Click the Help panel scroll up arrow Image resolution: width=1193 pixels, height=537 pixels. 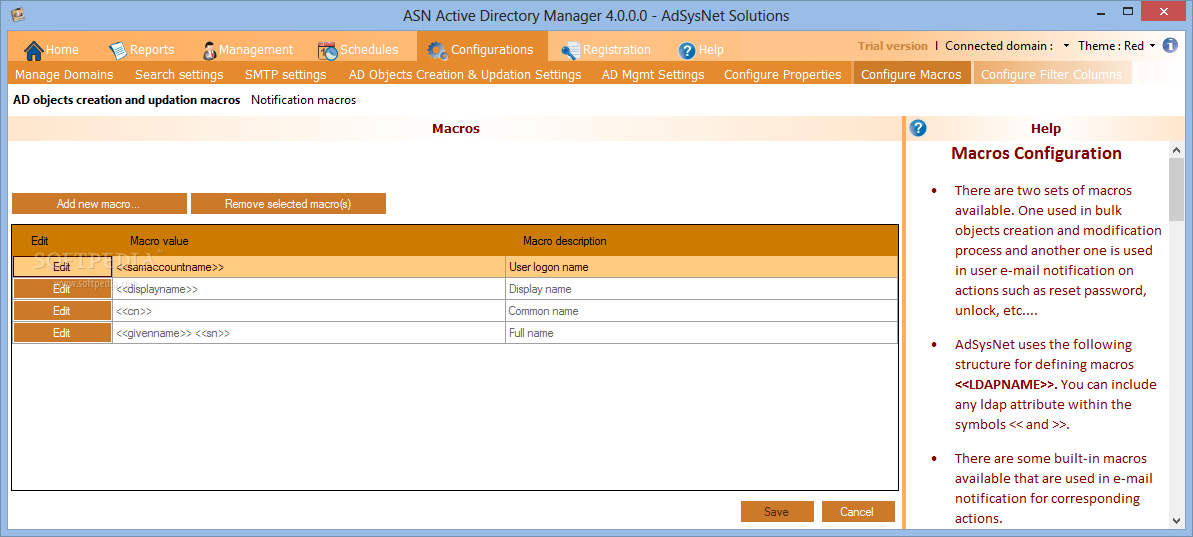coord(1176,150)
